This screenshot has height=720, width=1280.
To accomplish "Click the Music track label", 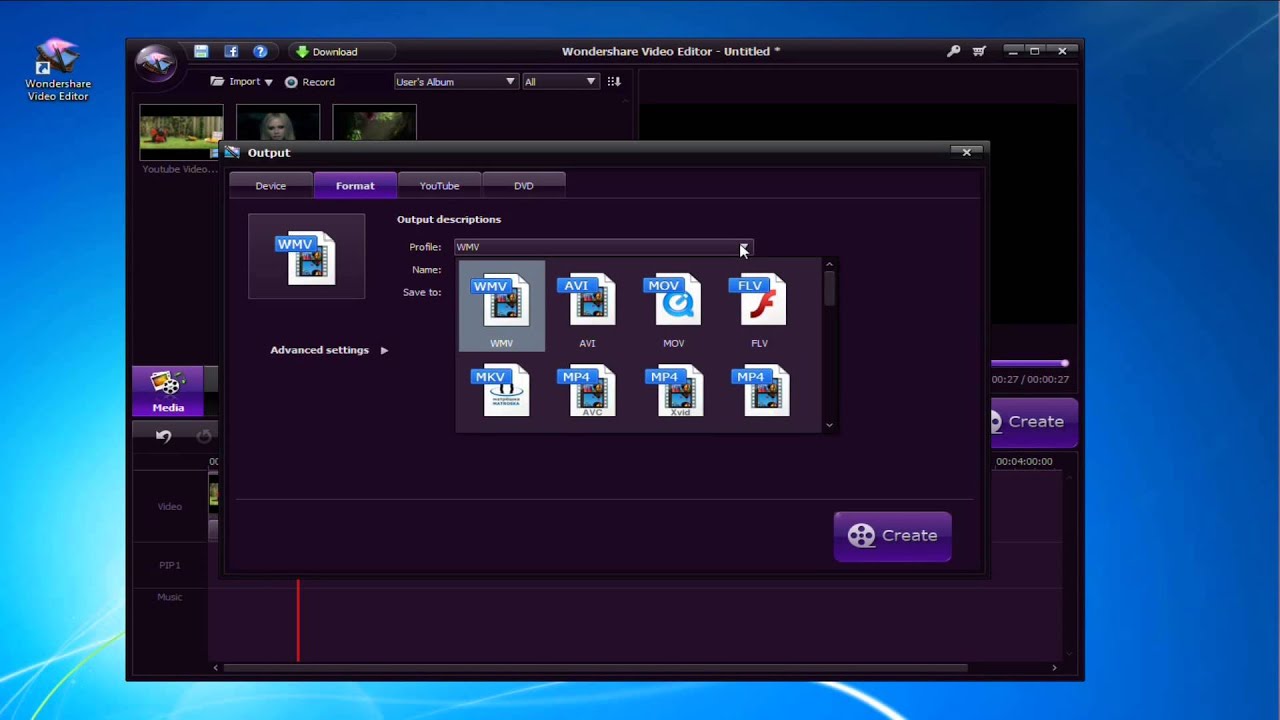I will point(170,597).
